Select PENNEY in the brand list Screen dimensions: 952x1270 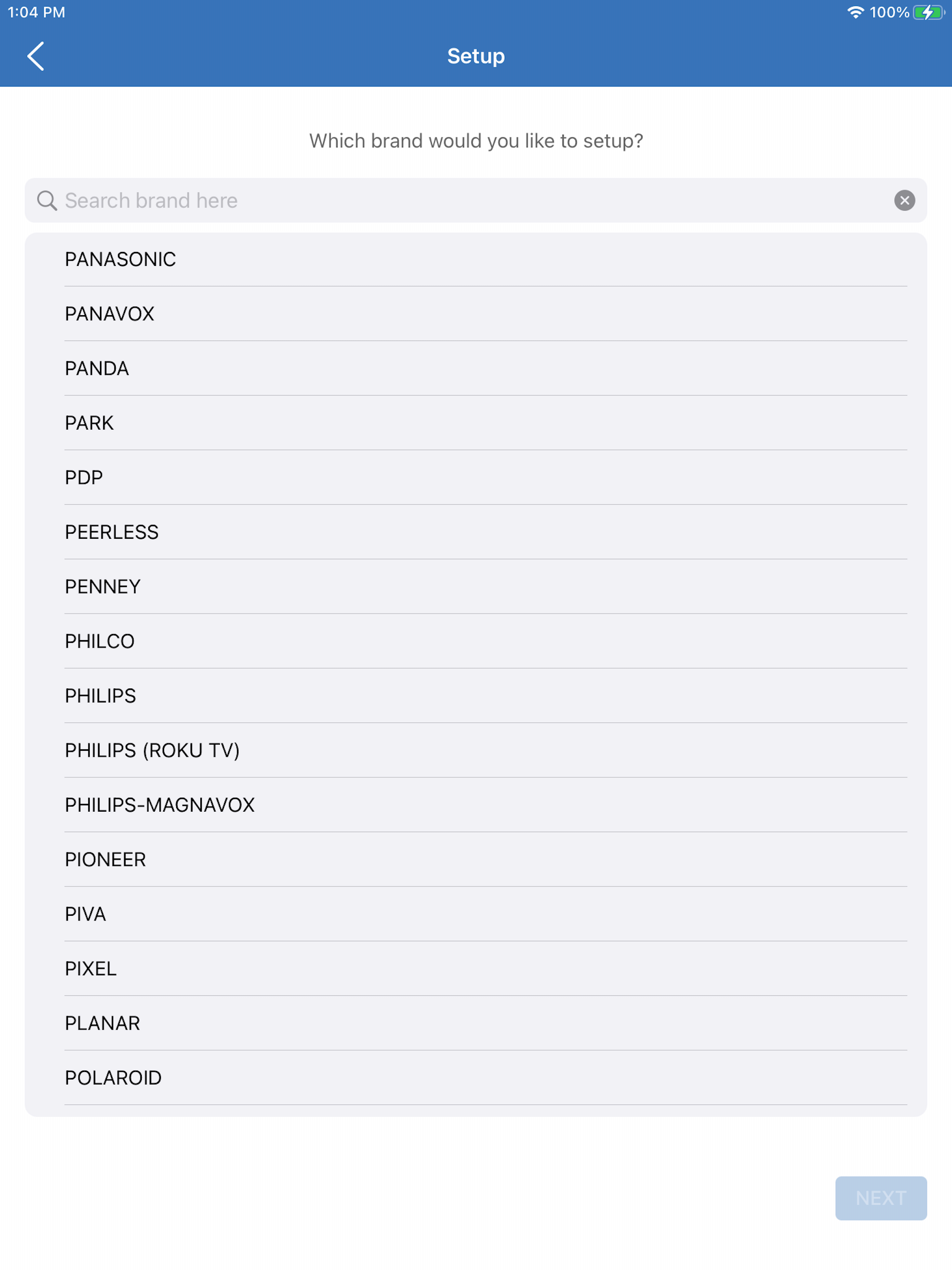(476, 587)
